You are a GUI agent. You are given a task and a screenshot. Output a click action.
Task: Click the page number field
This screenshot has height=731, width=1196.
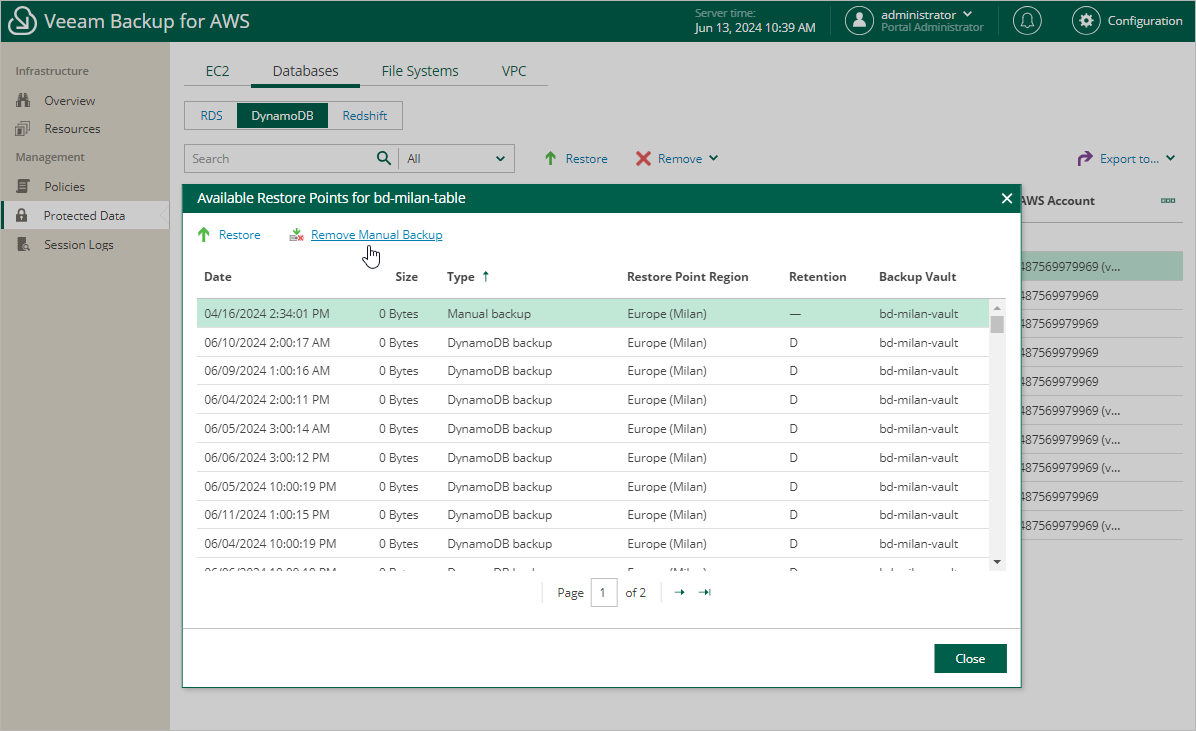tap(604, 593)
